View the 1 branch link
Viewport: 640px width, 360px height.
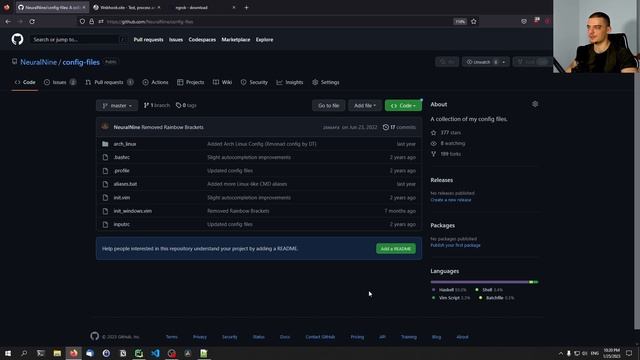(x=157, y=105)
